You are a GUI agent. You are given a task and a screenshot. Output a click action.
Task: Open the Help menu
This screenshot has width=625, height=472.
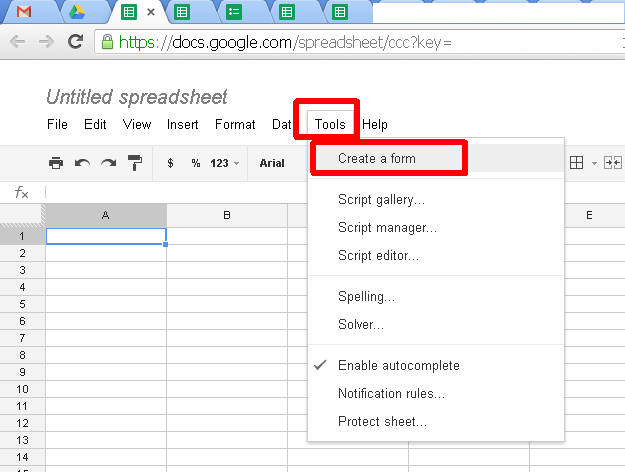point(375,124)
